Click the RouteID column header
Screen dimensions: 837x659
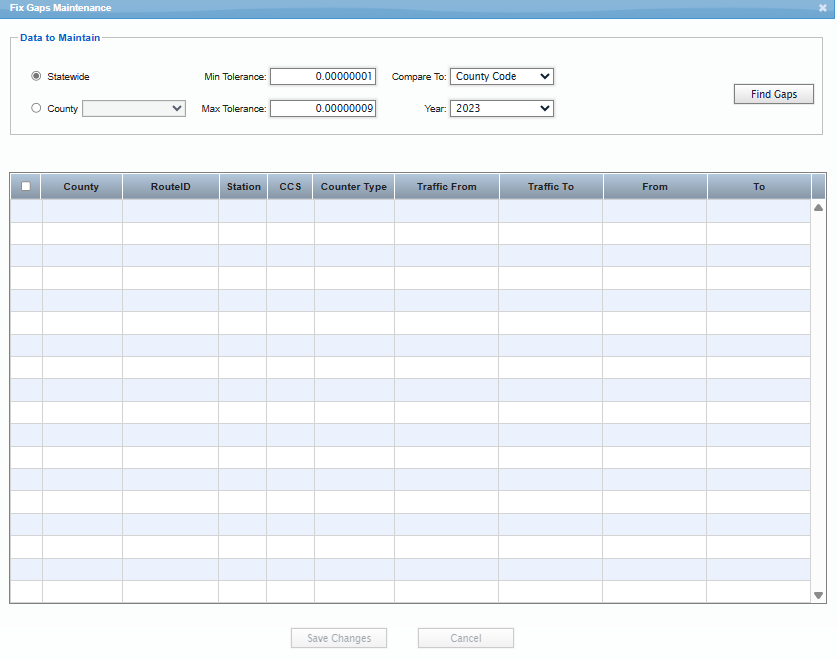point(170,185)
